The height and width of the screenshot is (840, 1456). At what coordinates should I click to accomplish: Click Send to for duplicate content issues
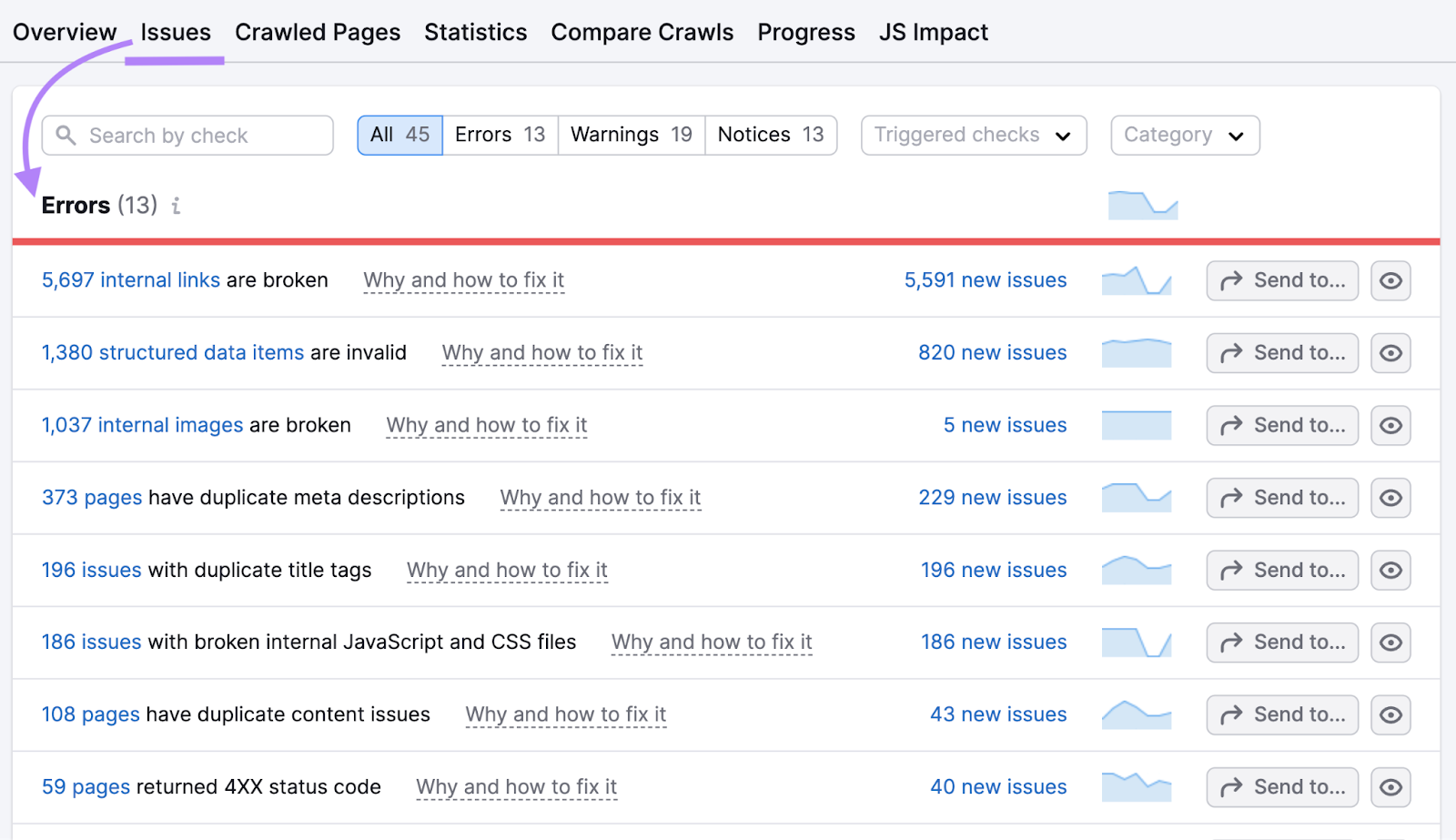[1282, 714]
